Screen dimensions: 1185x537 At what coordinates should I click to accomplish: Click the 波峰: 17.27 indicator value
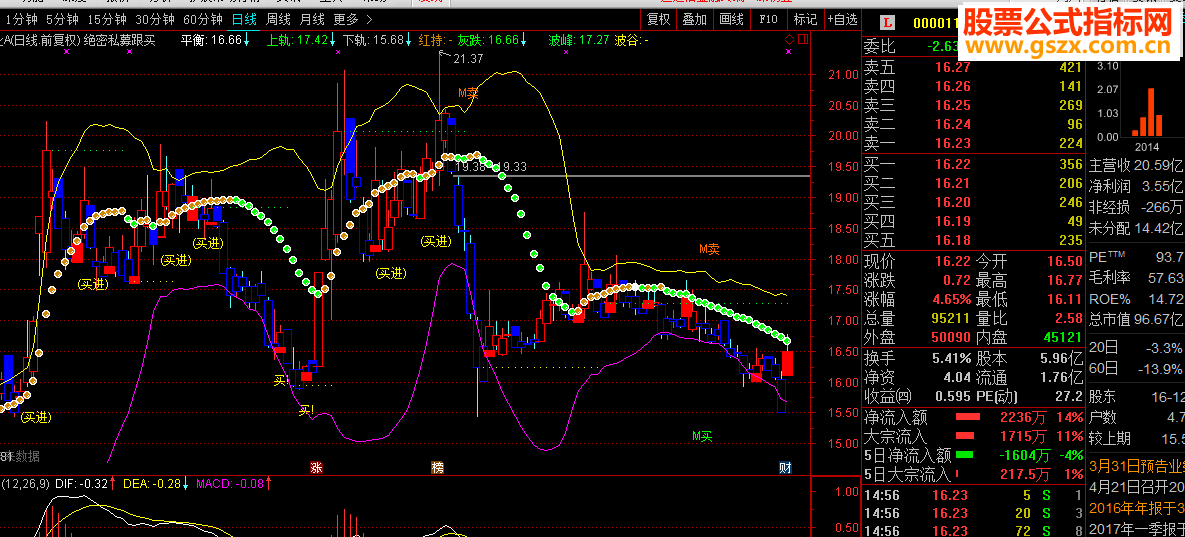[579, 40]
